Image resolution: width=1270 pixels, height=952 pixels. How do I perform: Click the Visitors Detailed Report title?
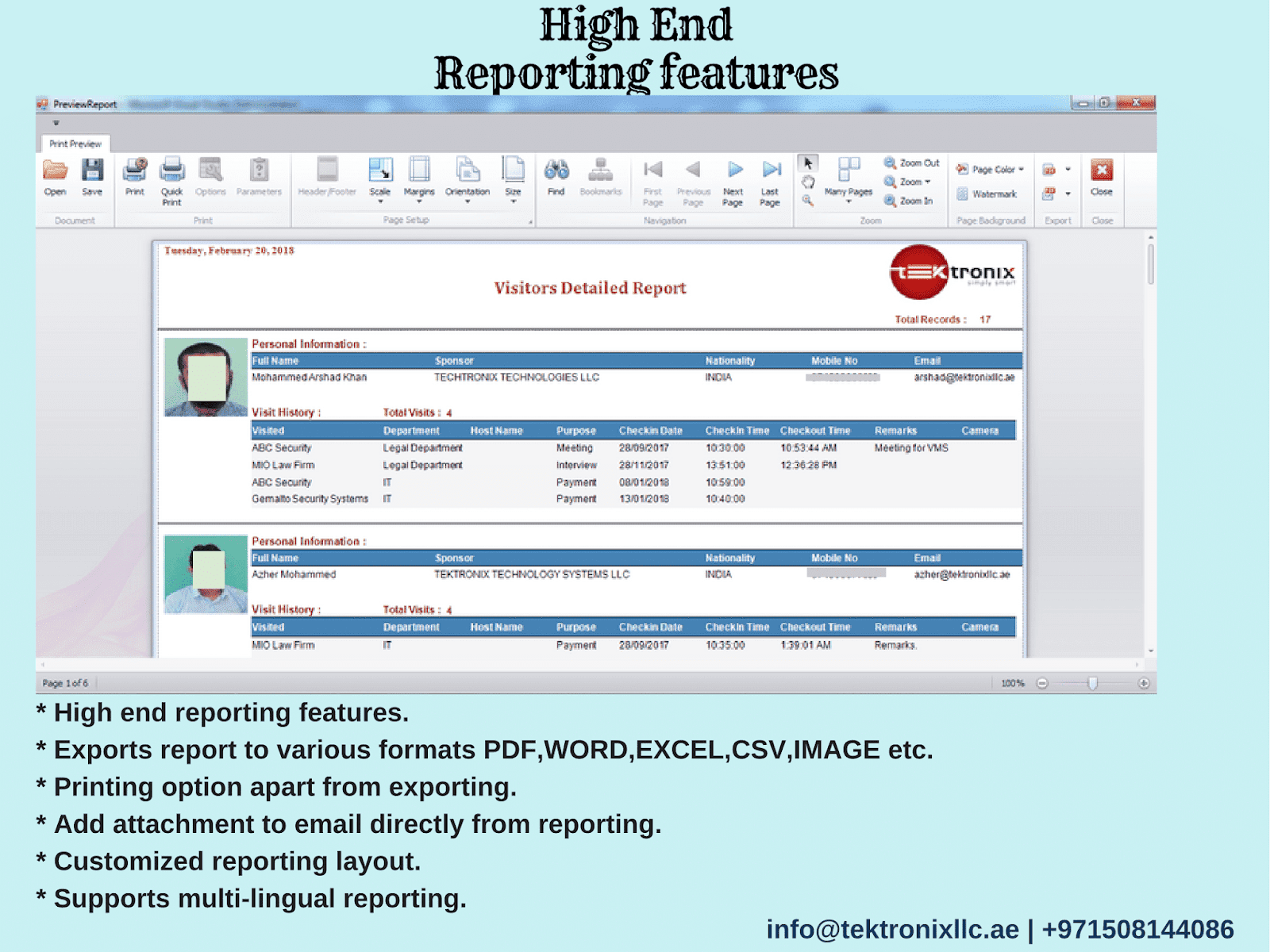pyautogui.click(x=590, y=288)
